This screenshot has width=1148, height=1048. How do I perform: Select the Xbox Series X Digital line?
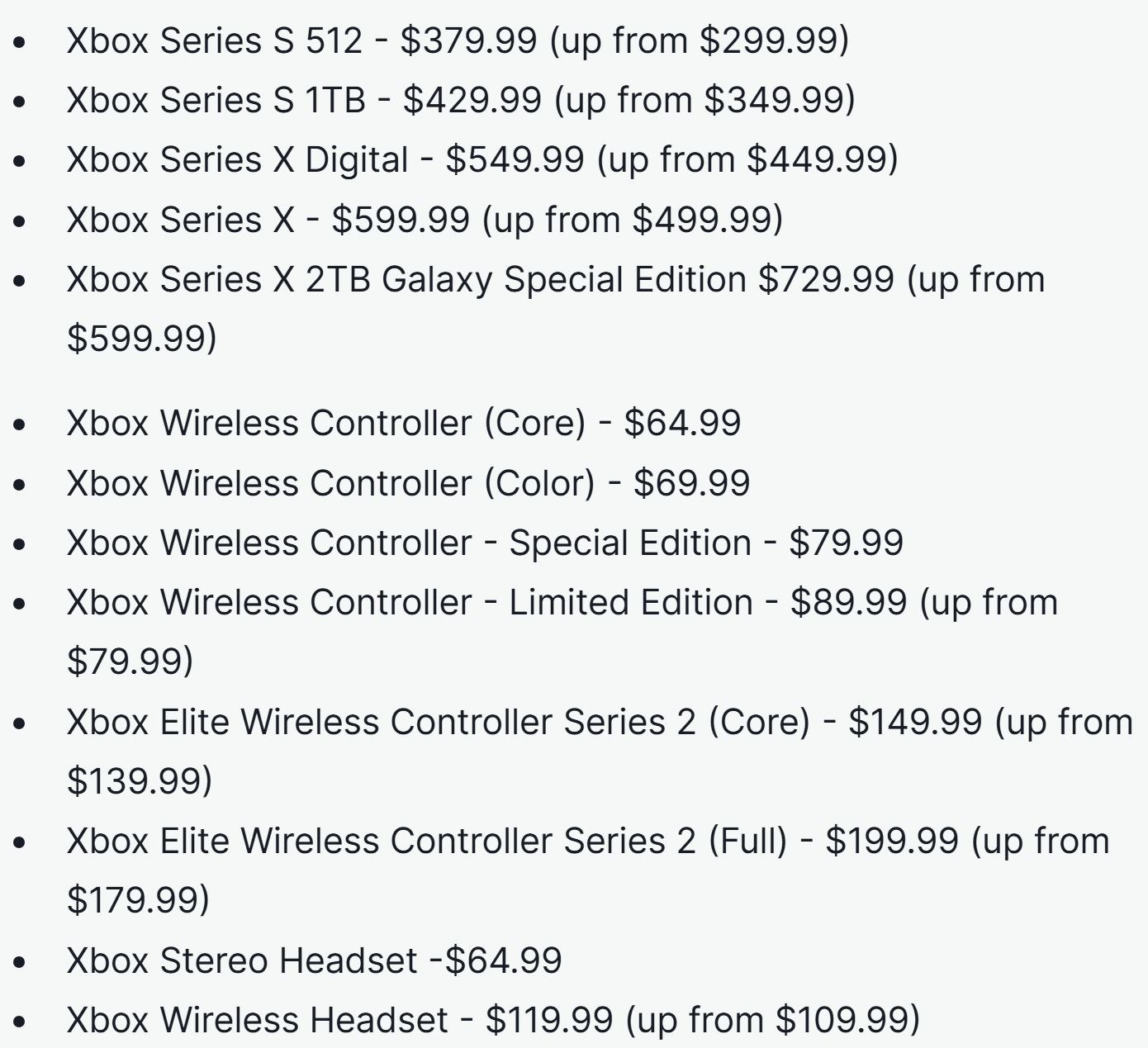237,159
